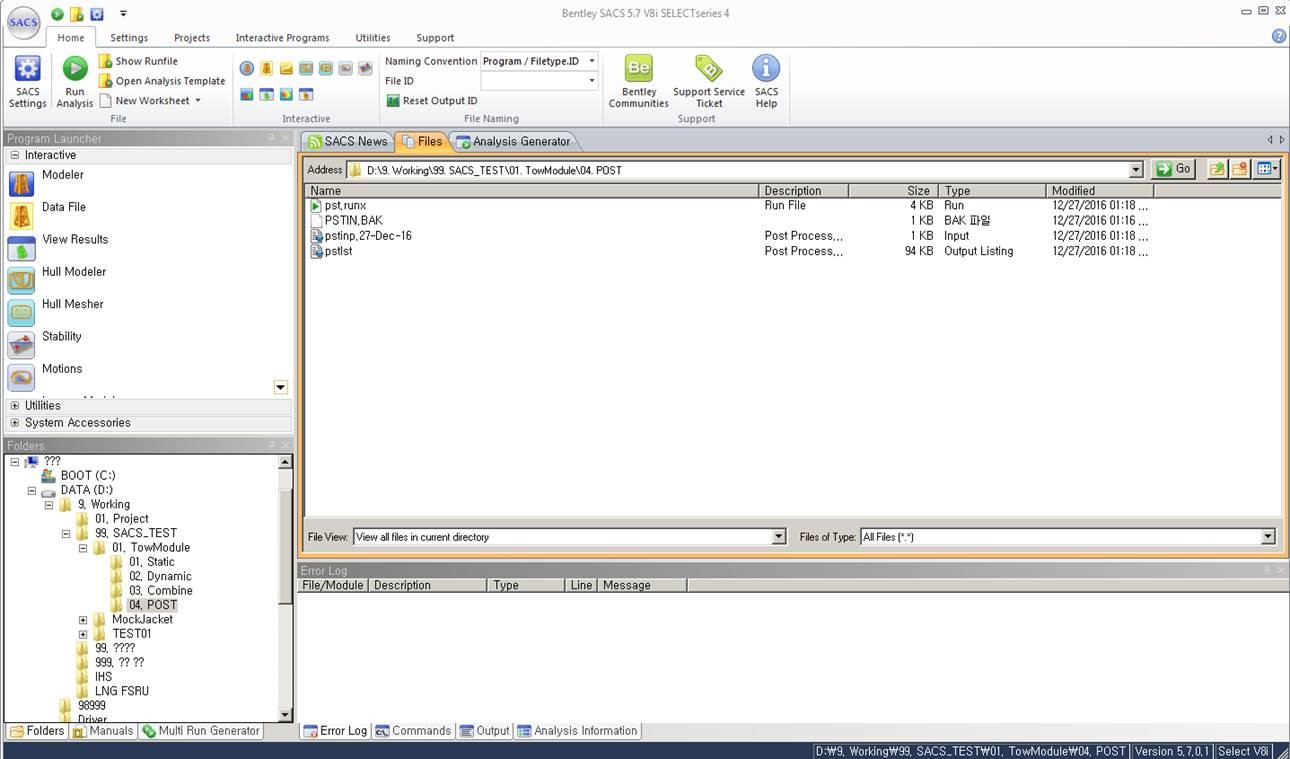Image resolution: width=1290 pixels, height=759 pixels.
Task: Open SACS Help
Action: tap(766, 82)
